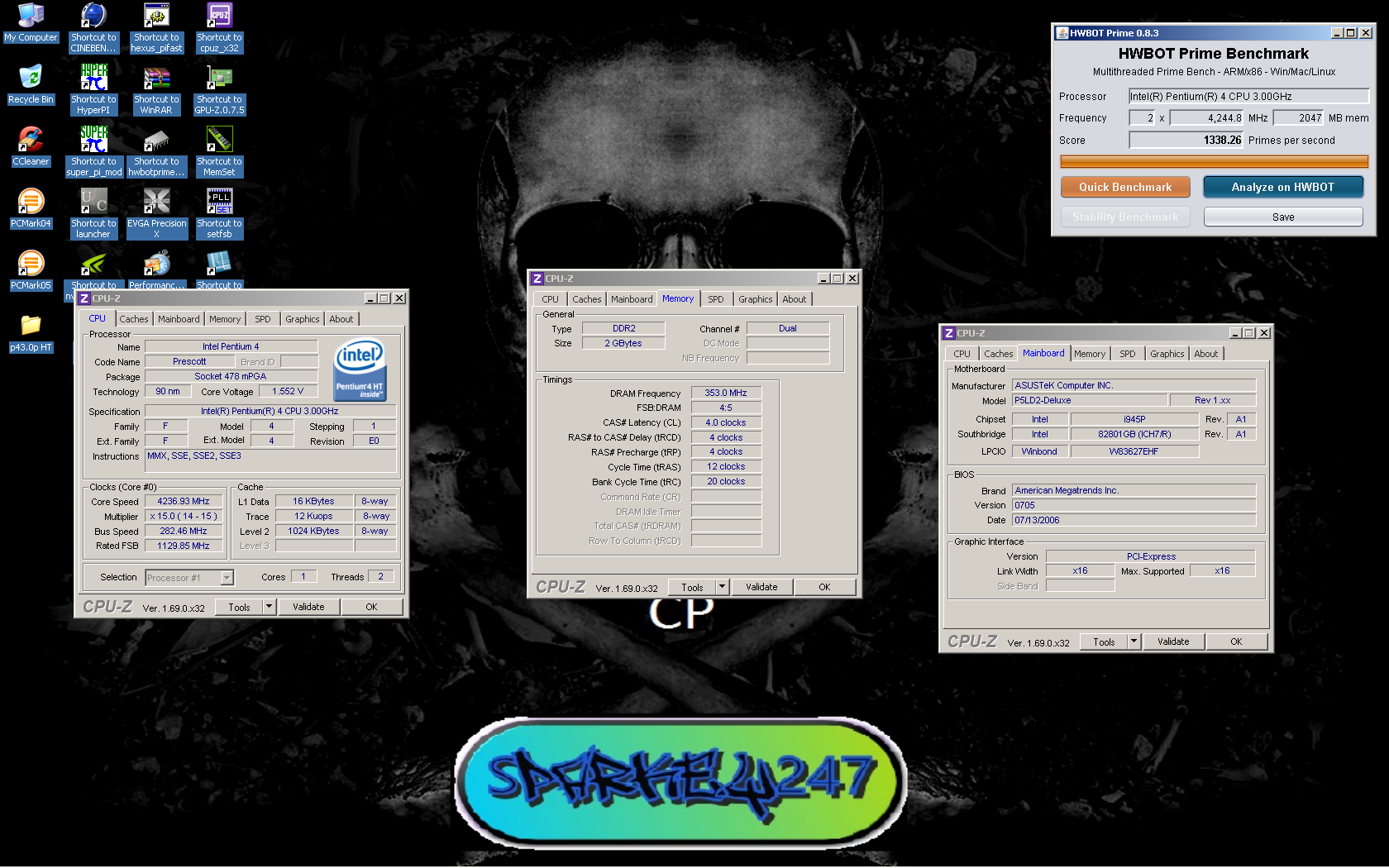This screenshot has height=868, width=1389.
Task: Open PCMark04 desktop icon
Action: tap(31, 208)
